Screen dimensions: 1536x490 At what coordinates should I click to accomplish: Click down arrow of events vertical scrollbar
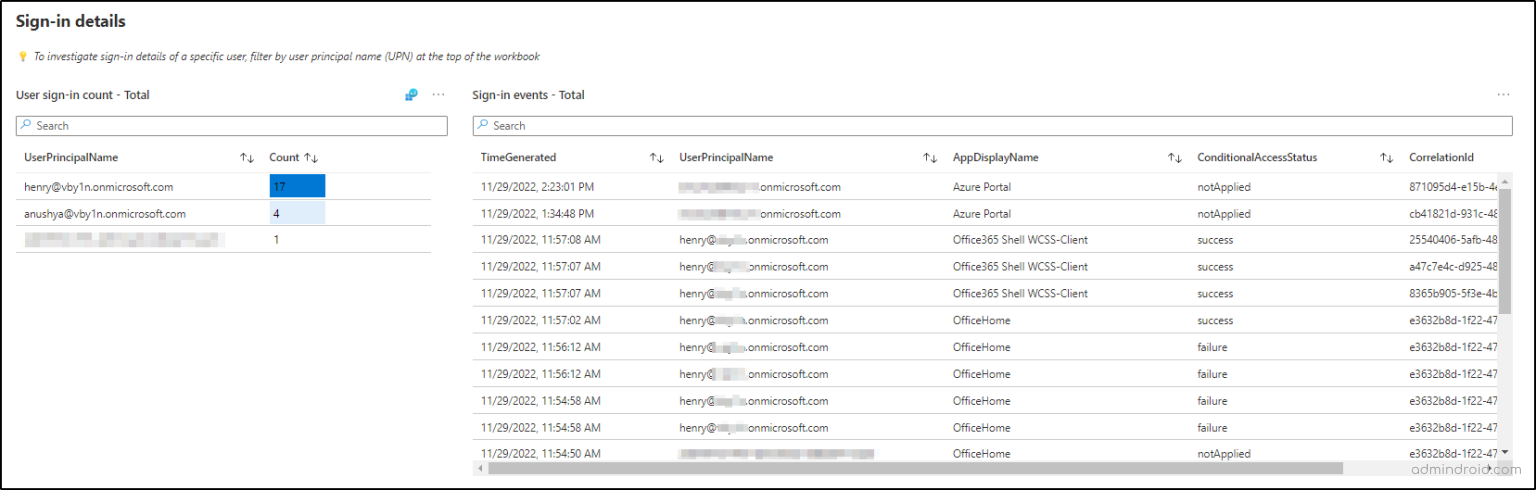(1505, 453)
